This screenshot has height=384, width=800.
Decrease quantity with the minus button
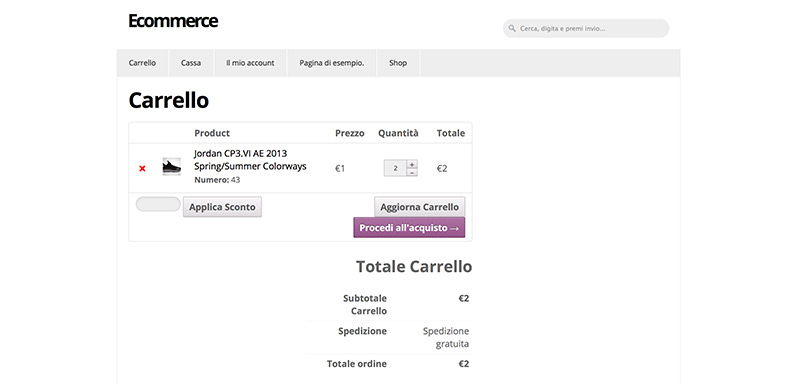point(412,172)
